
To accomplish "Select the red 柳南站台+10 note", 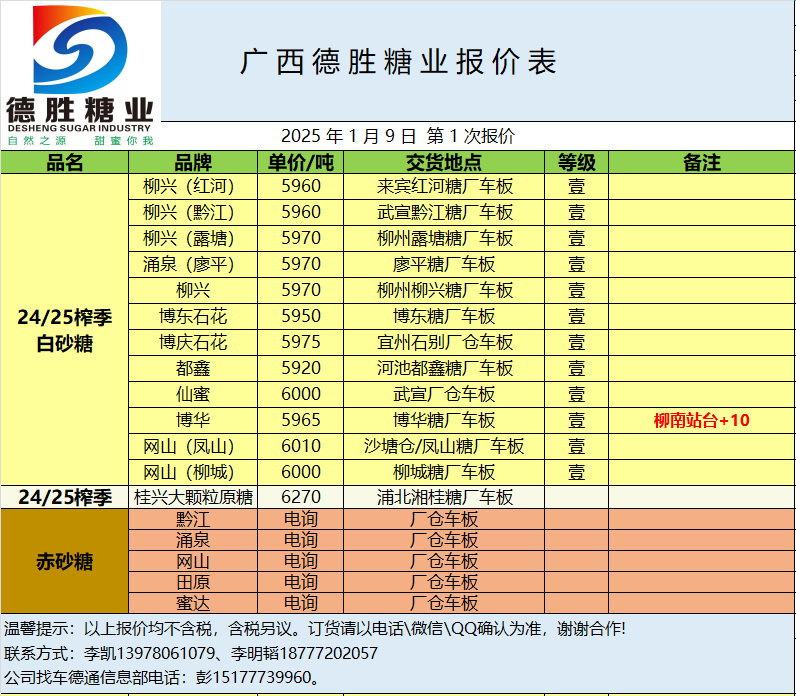I will coord(701,420).
